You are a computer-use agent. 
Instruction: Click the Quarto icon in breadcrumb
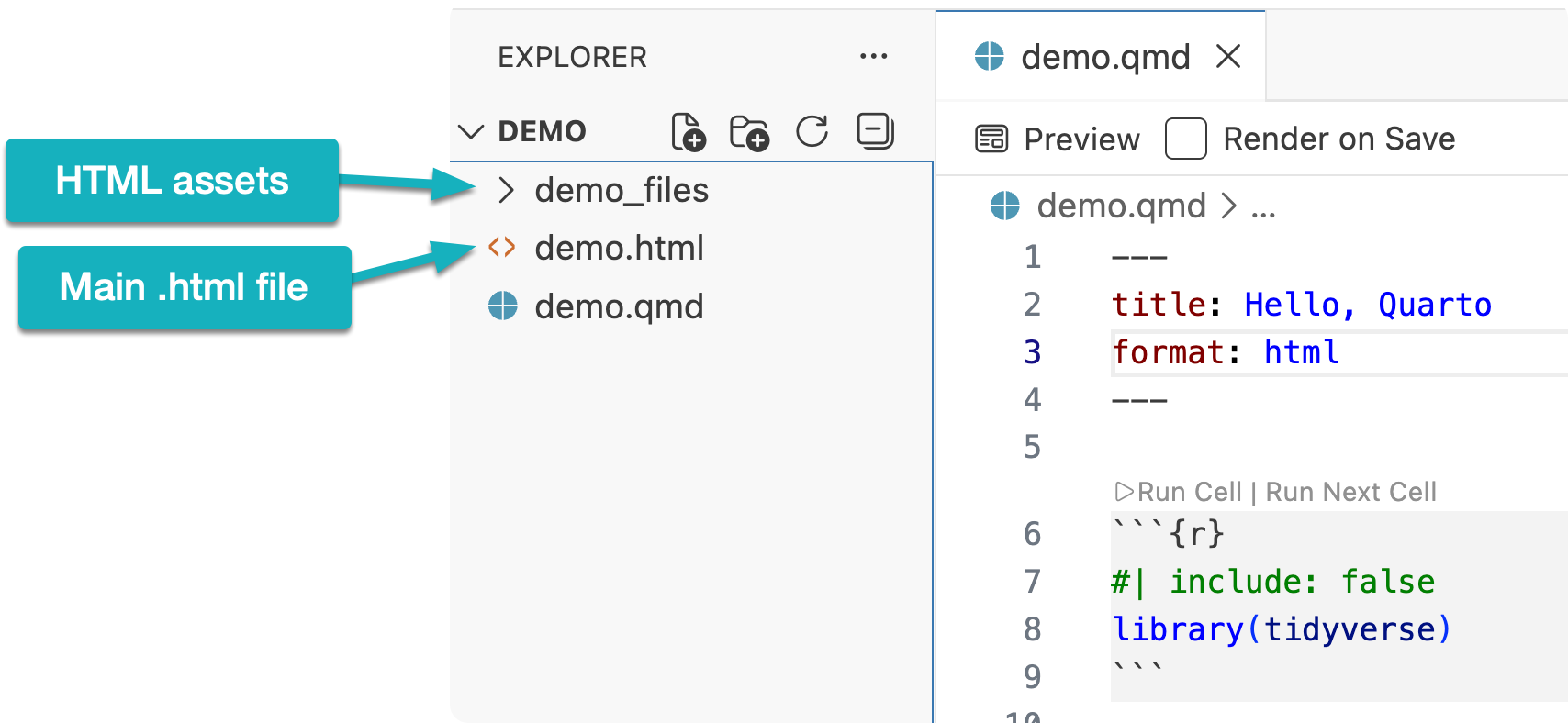click(x=1005, y=206)
